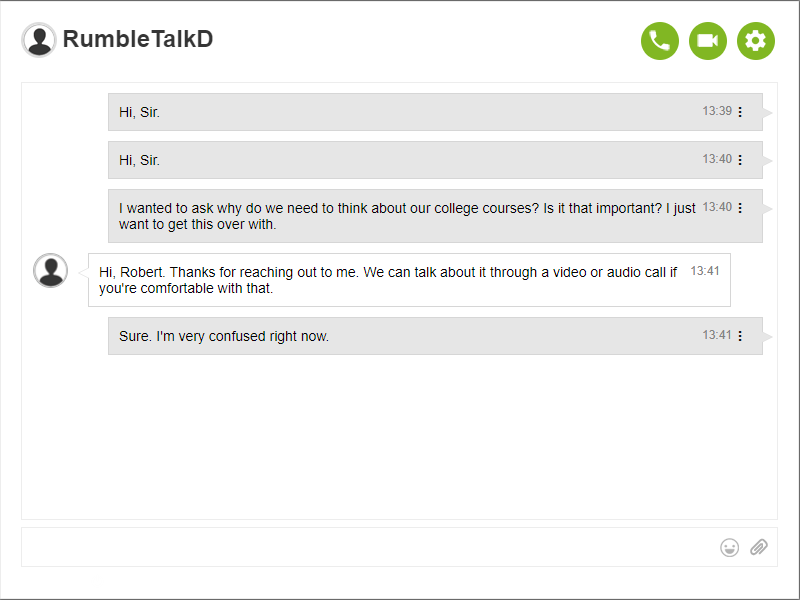Click the "Sure. I'm very confused" message

coord(400,336)
